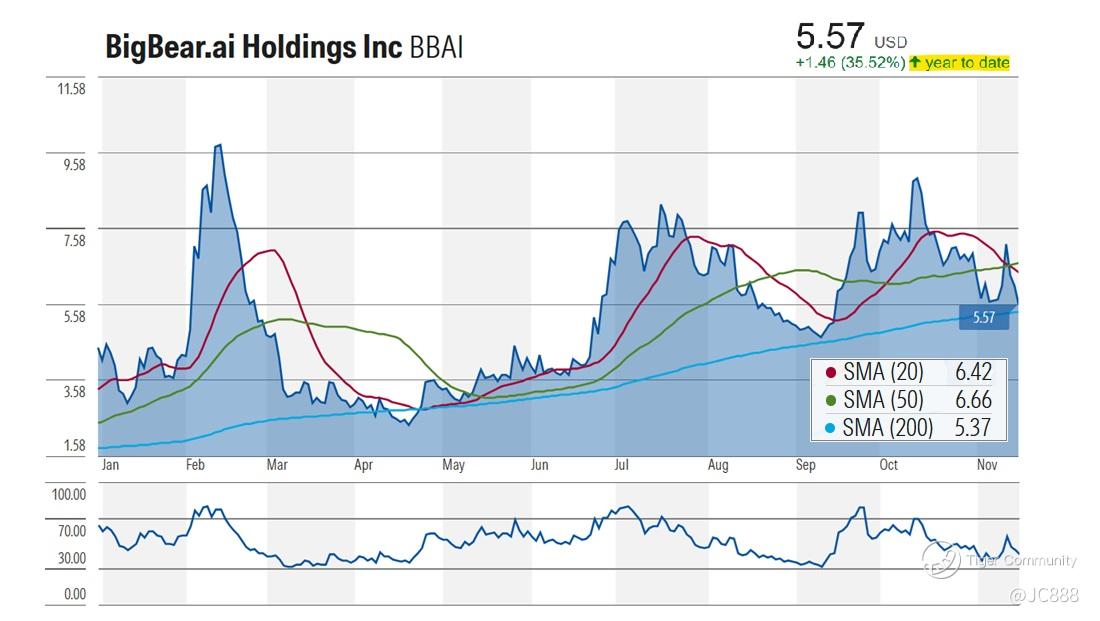Click the 7.58 y-axis label
The width and height of the screenshot is (1100, 621).
pos(74,241)
